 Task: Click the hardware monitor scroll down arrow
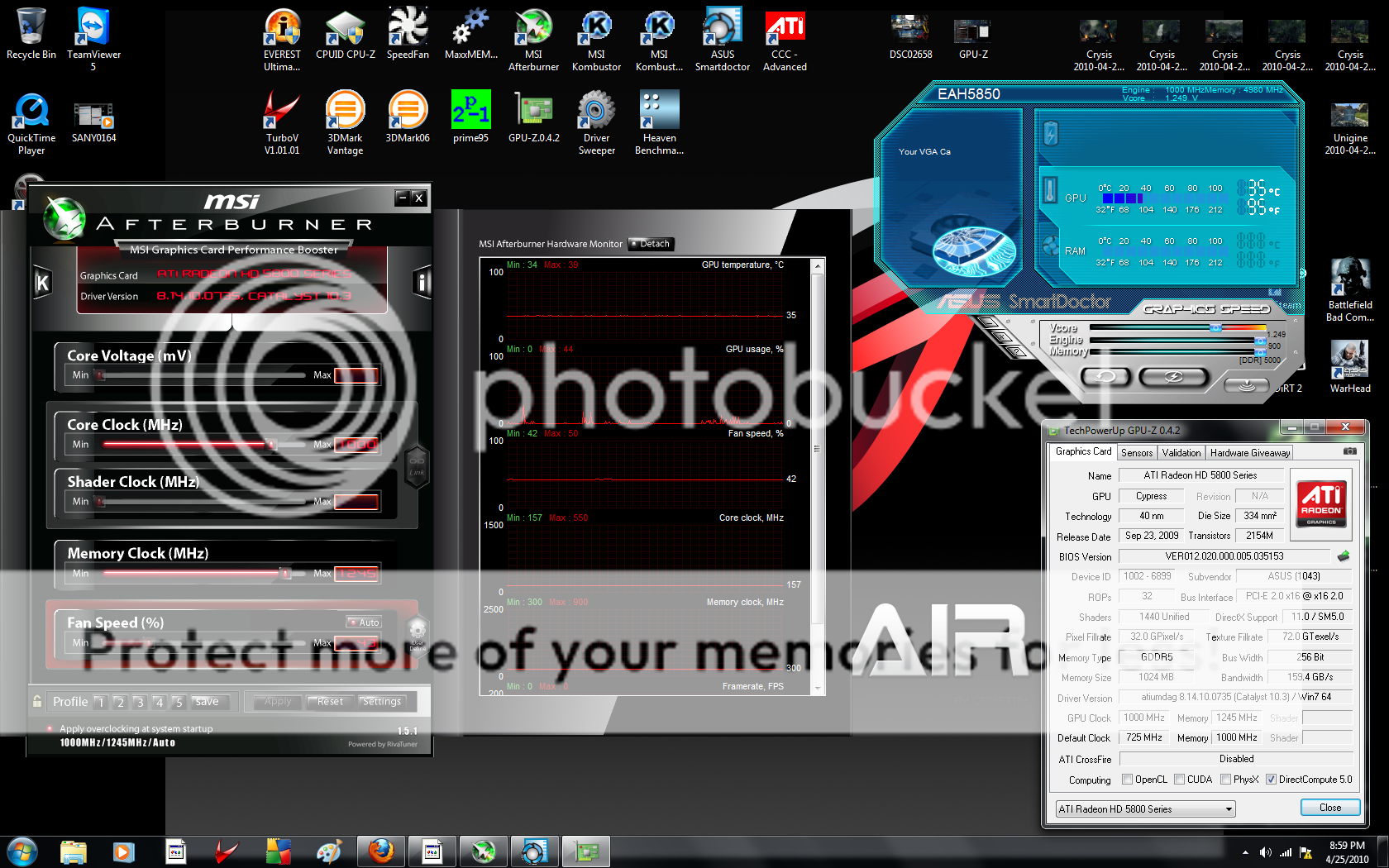[x=818, y=688]
